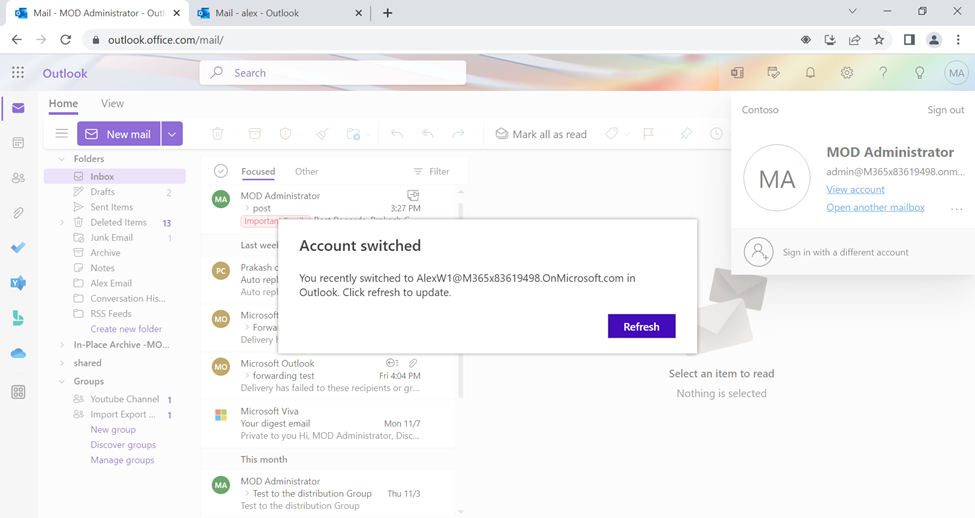This screenshot has width=975, height=518.
Task: Select the Focused inbox tab
Action: 258,171
